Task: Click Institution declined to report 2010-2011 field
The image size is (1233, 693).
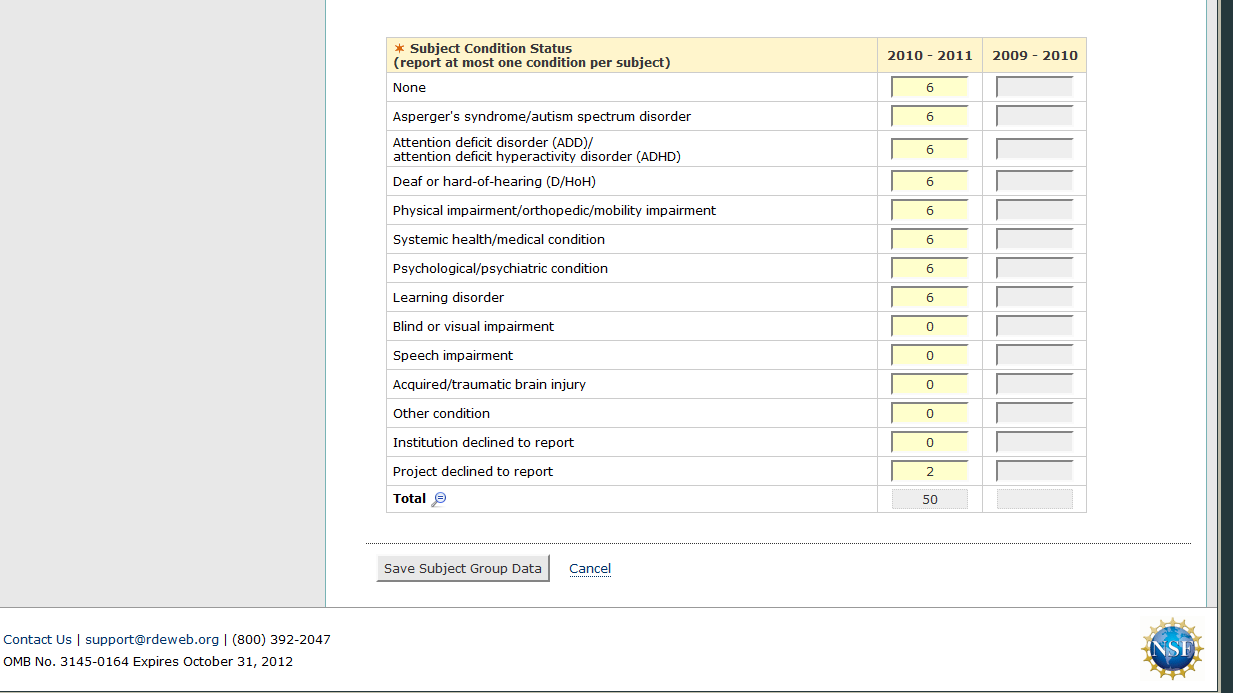Action: [929, 443]
